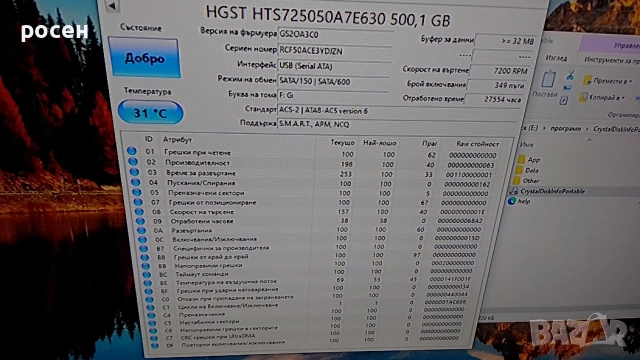Click status circle for "Температура на въздушния поток"

[x=148, y=283]
